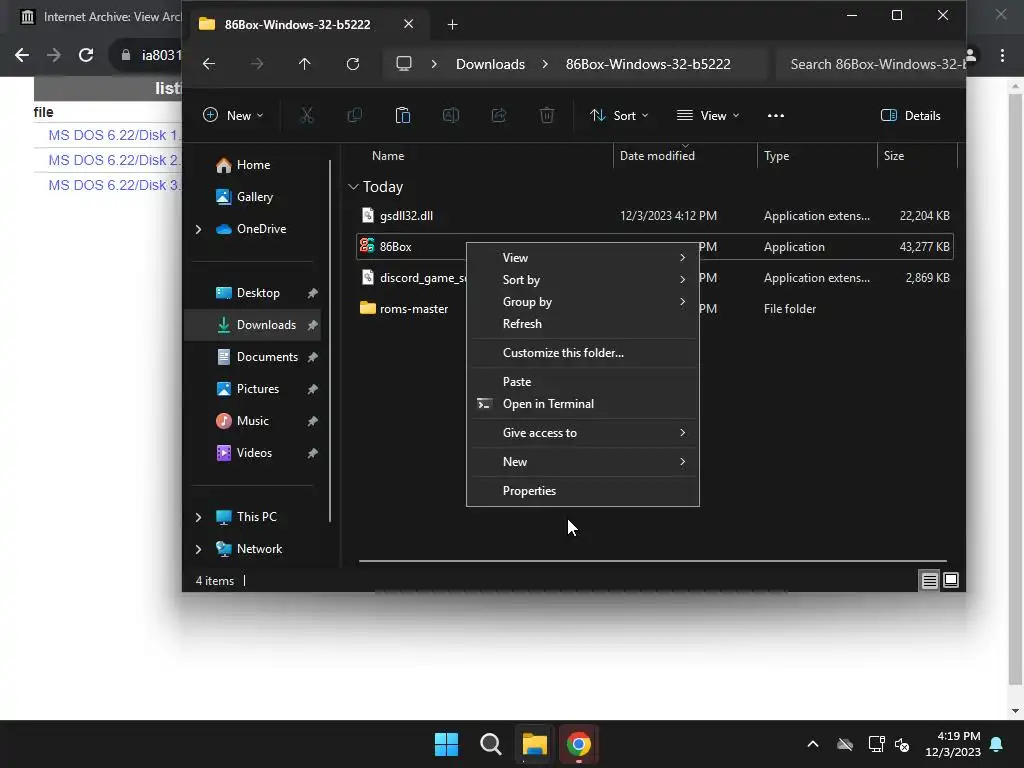1024x768 pixels.
Task: Open Chrome three-dots menu
Action: (x=1002, y=56)
